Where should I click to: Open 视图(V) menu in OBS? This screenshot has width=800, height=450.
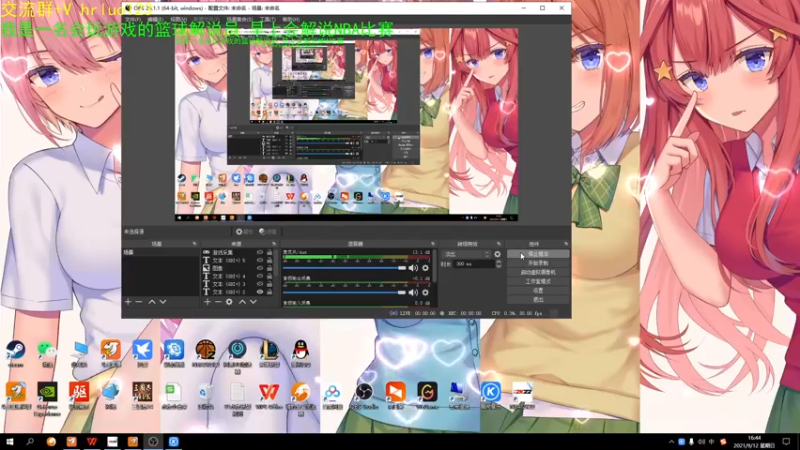pos(178,19)
